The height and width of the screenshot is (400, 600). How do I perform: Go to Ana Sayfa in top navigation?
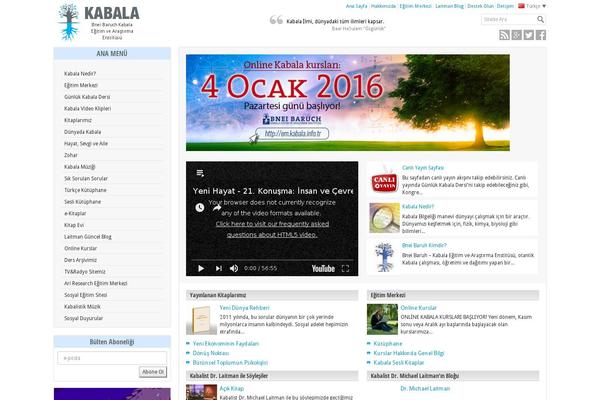click(356, 6)
